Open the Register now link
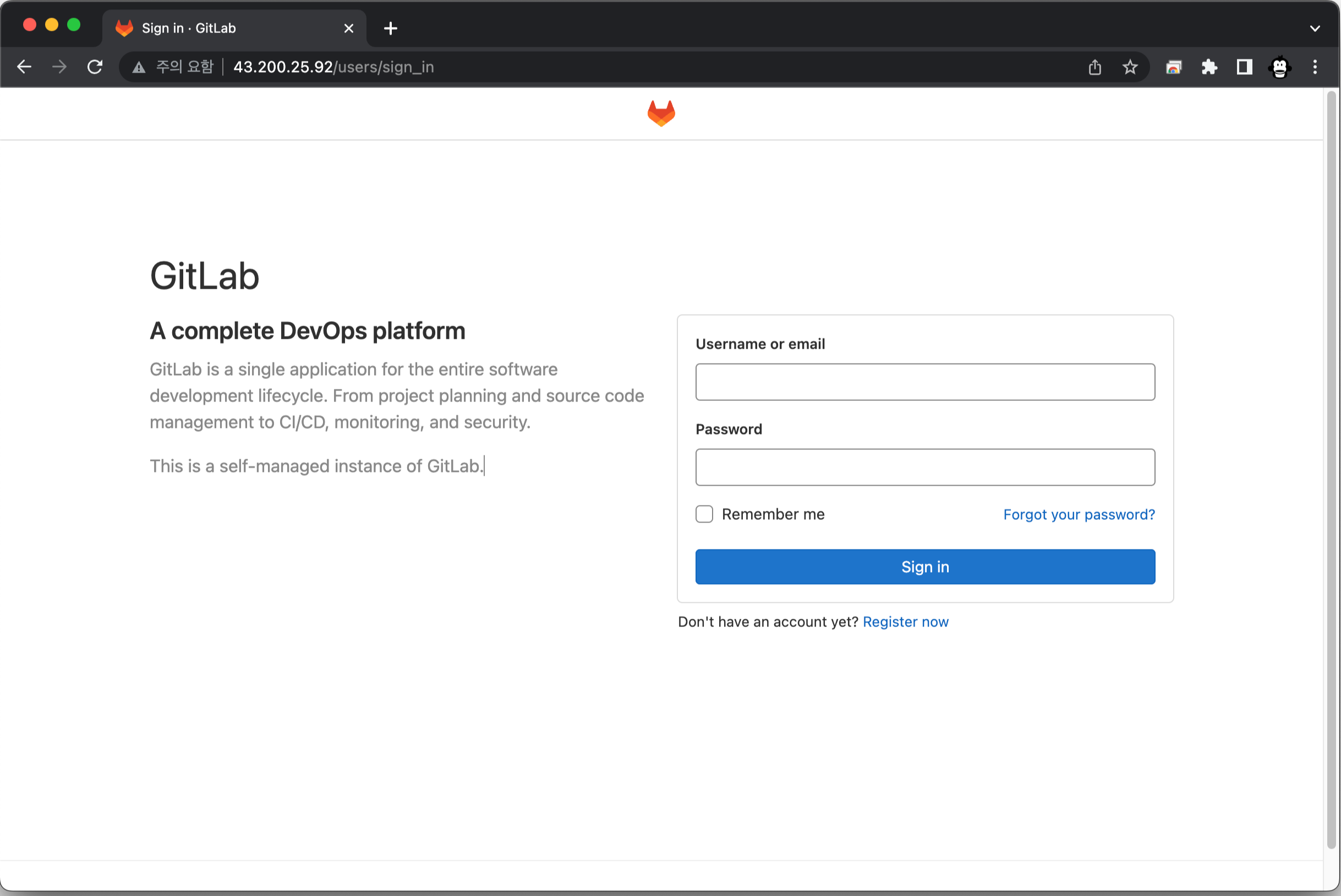 pos(905,622)
